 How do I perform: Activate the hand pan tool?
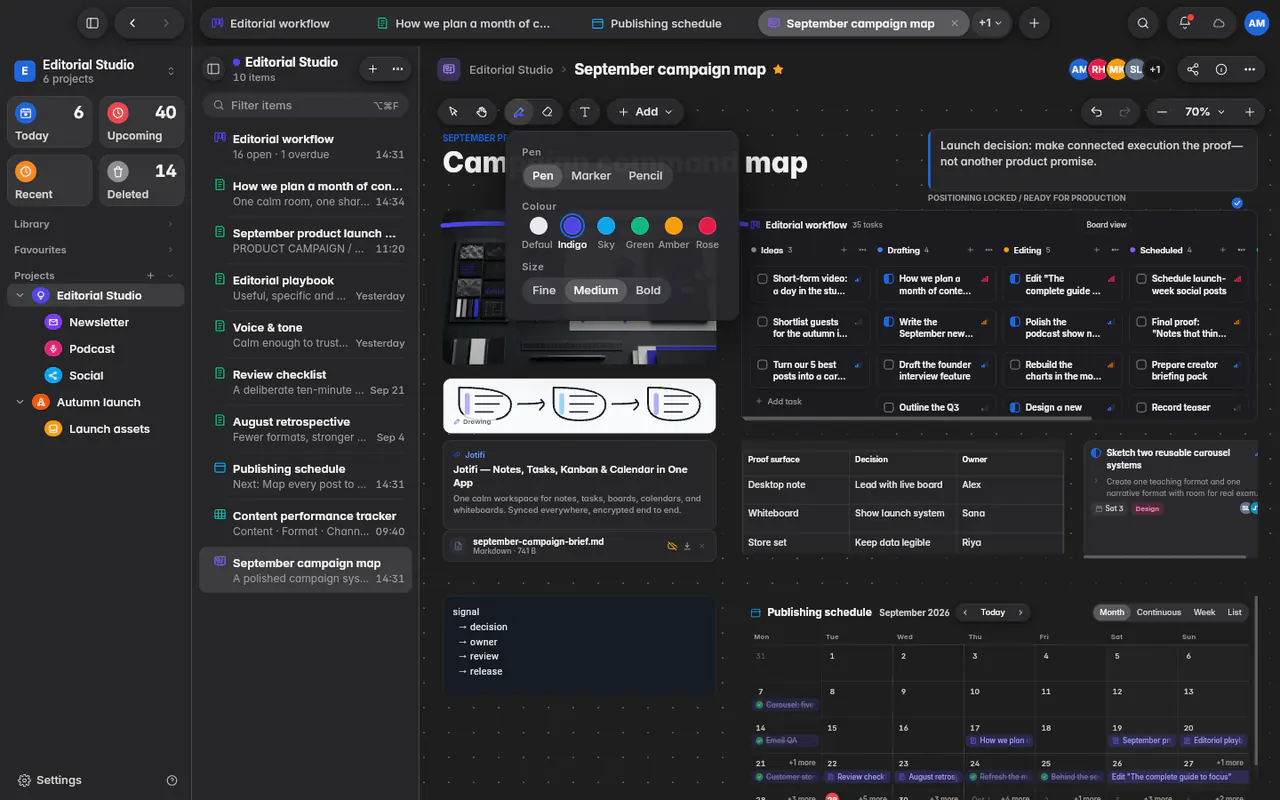click(x=481, y=112)
